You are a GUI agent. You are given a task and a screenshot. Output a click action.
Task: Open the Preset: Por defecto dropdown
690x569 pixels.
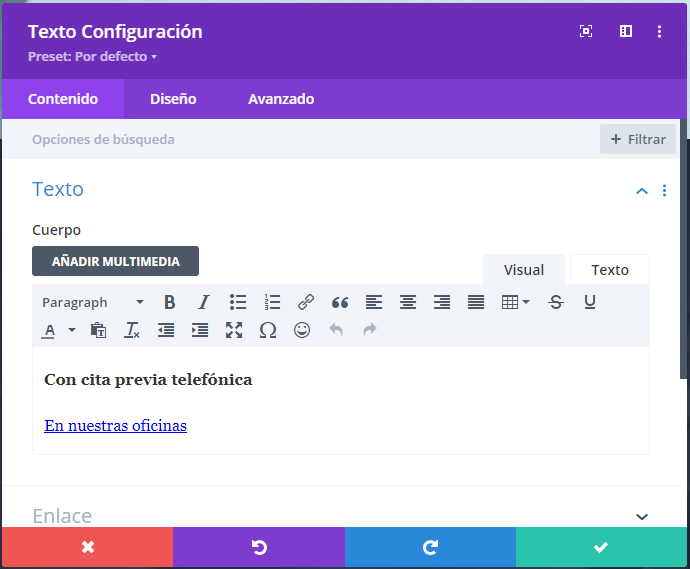[92, 57]
